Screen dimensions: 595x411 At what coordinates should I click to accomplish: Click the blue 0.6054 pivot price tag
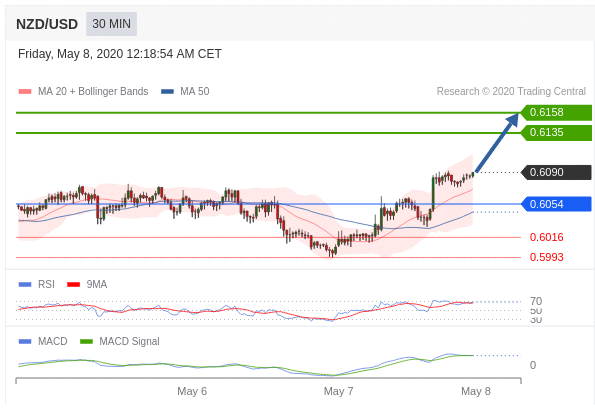coord(556,204)
